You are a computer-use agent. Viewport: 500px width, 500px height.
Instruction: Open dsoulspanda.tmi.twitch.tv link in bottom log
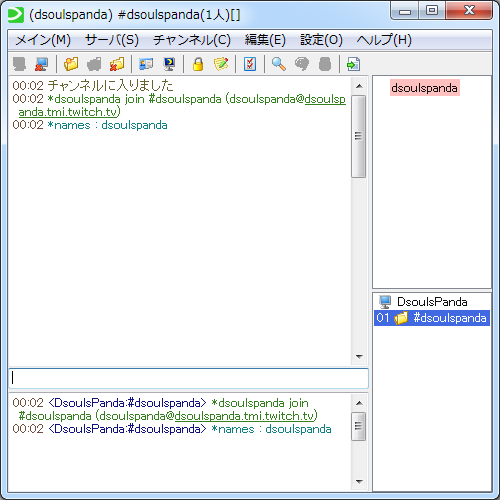(x=244, y=416)
